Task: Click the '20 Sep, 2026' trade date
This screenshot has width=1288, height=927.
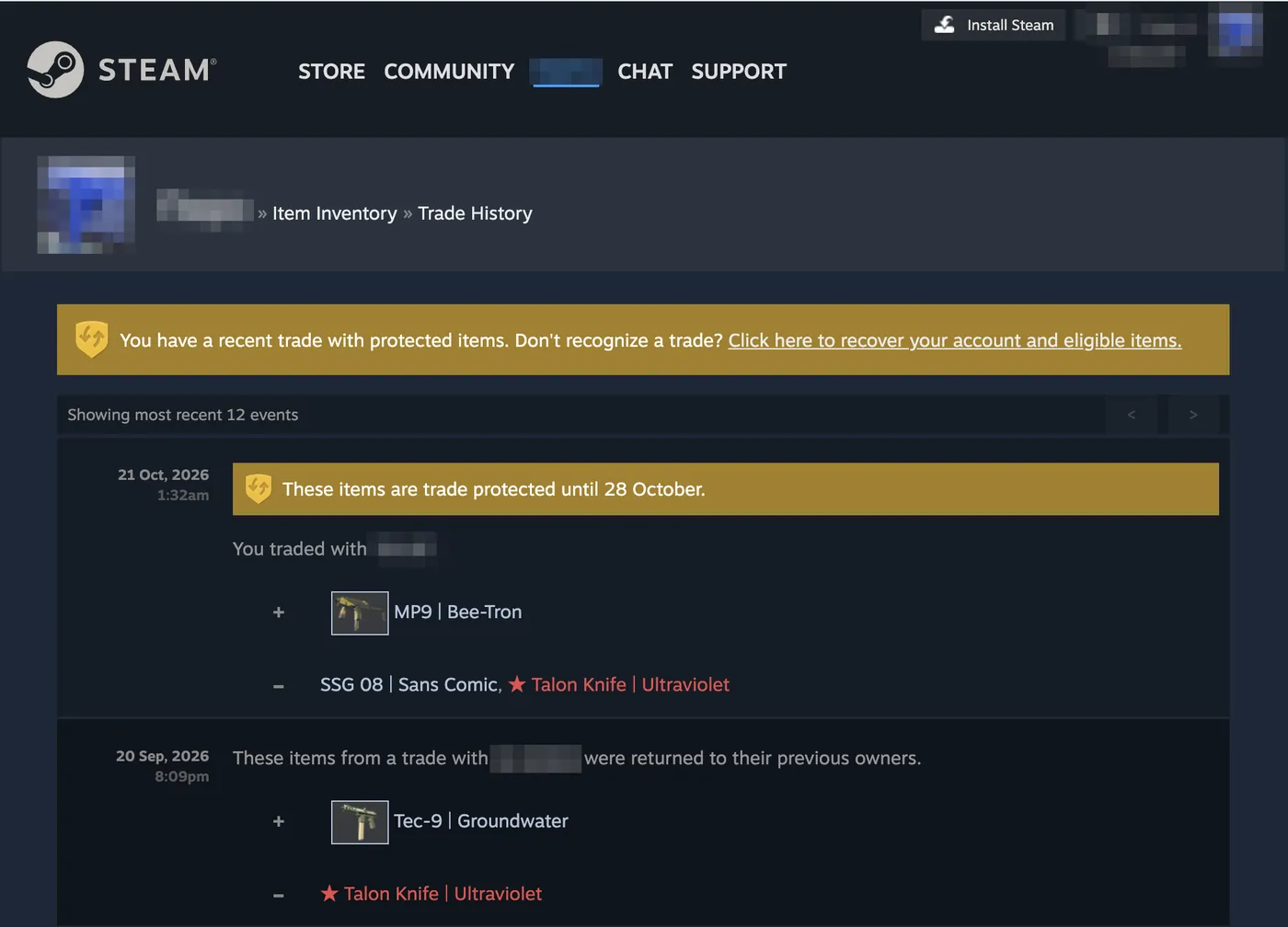Action: point(163,756)
